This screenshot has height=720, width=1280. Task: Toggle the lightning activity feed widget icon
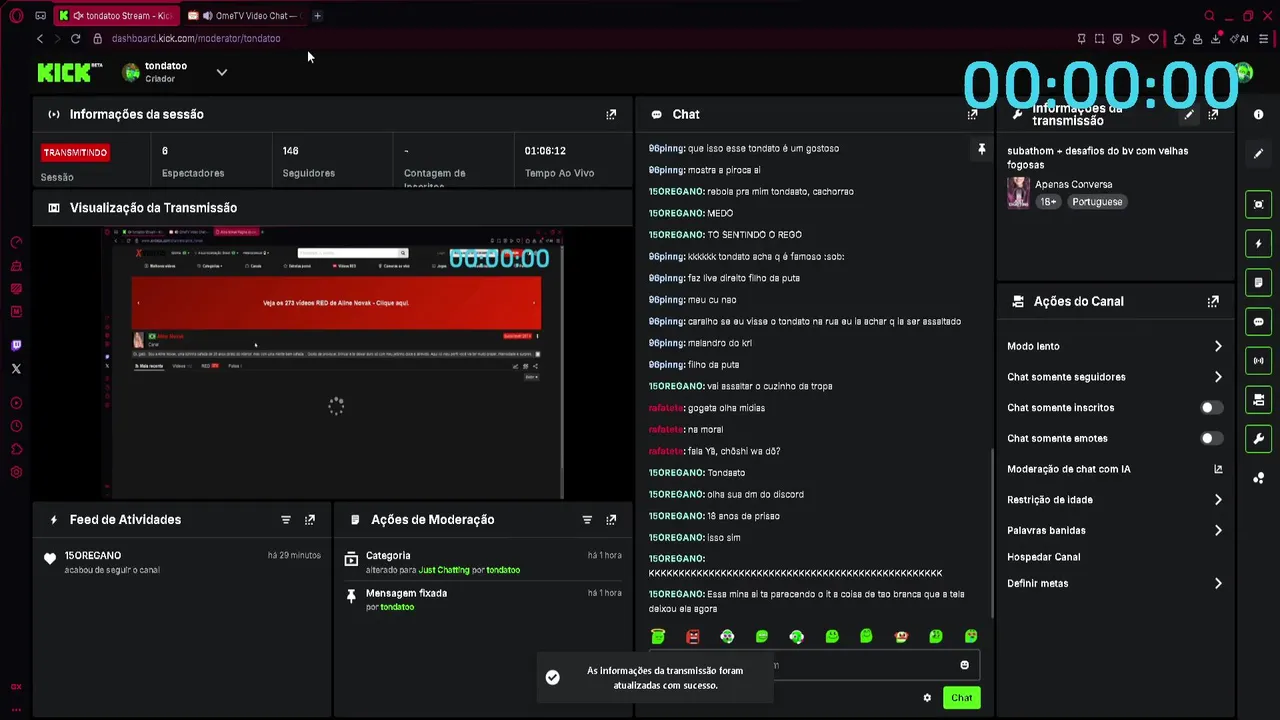coord(1258,244)
